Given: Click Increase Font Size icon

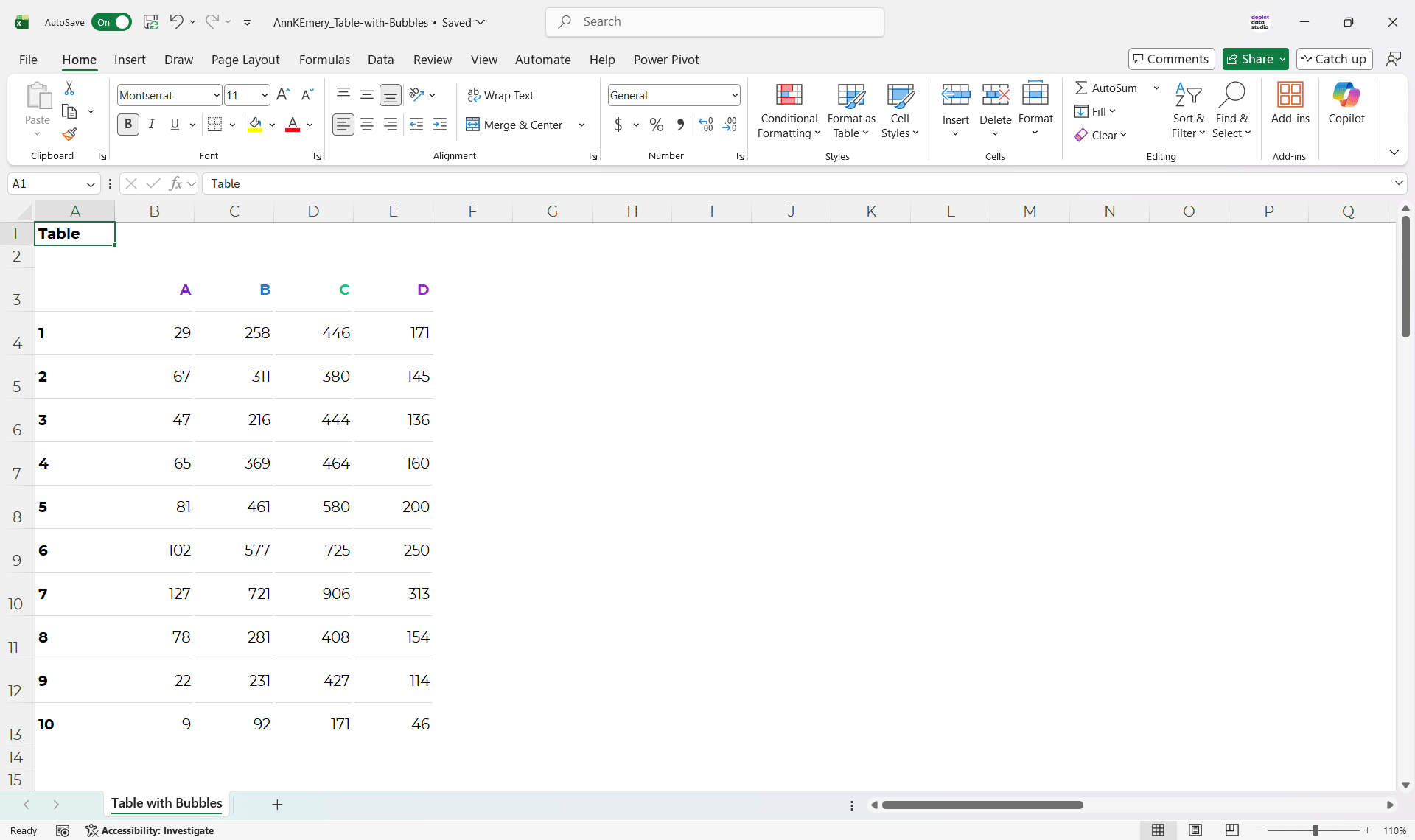Looking at the screenshot, I should tap(283, 95).
